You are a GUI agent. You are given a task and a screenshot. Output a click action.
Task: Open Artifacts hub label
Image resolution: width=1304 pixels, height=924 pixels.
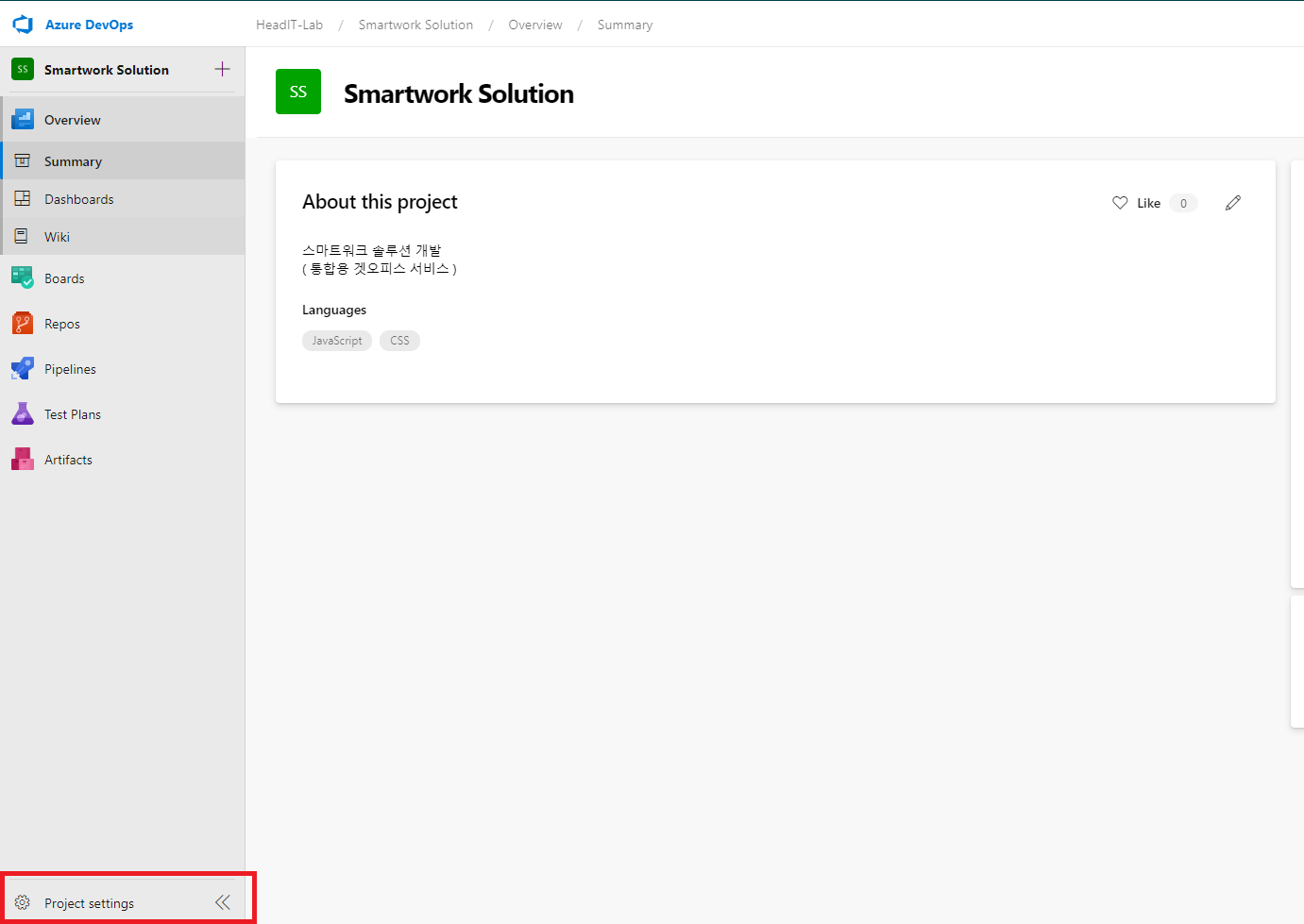pos(69,460)
